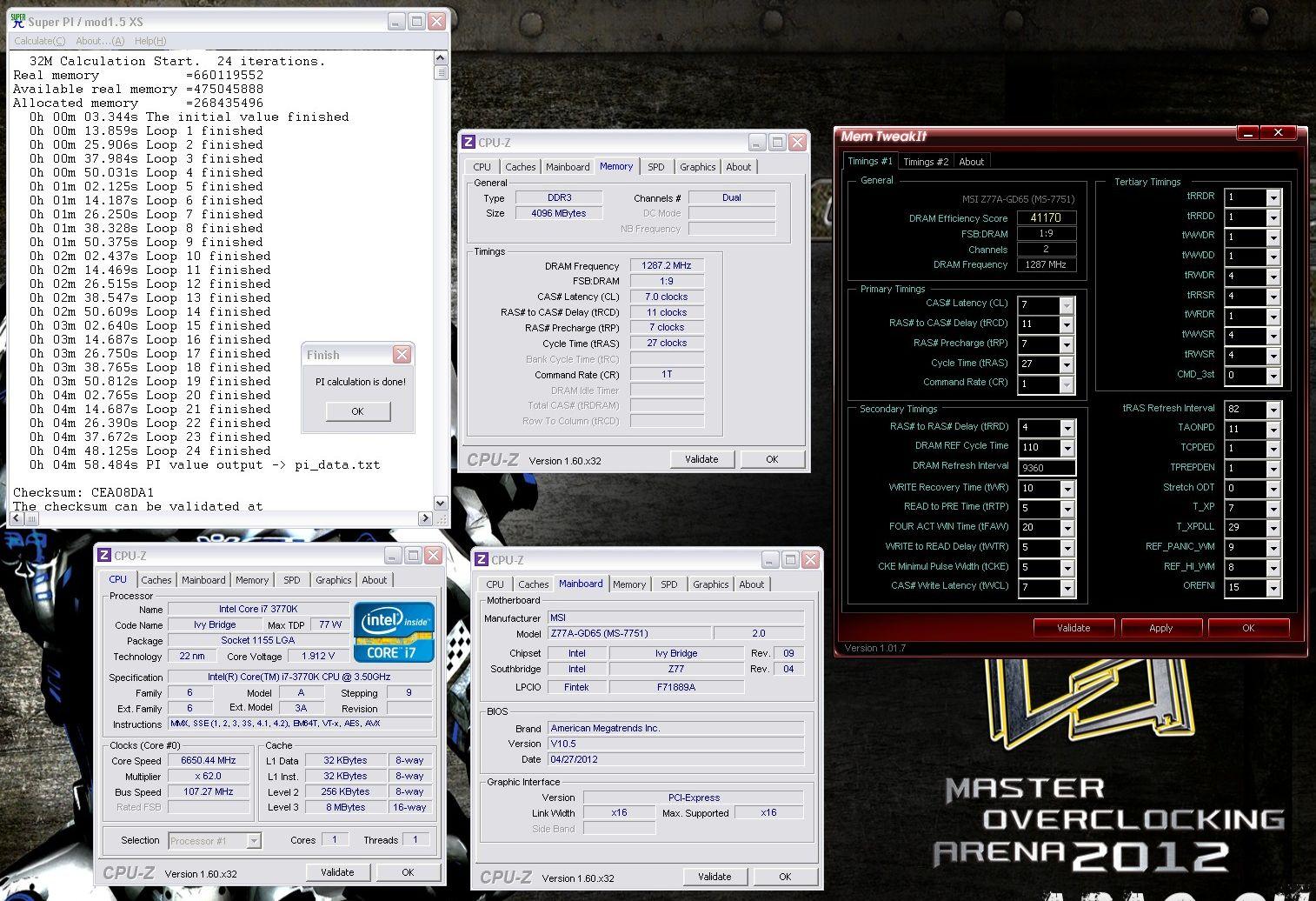The width and height of the screenshot is (1316, 901).
Task: Open the SPD tab in CPU-Z mainboard window
Action: tap(668, 584)
